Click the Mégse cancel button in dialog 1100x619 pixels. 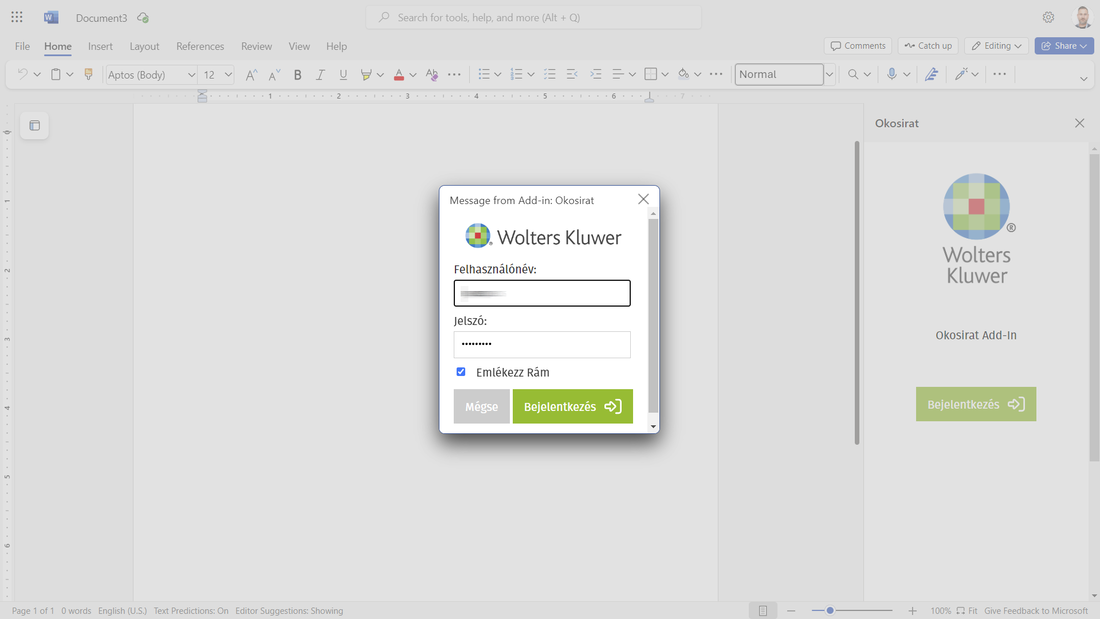481,407
